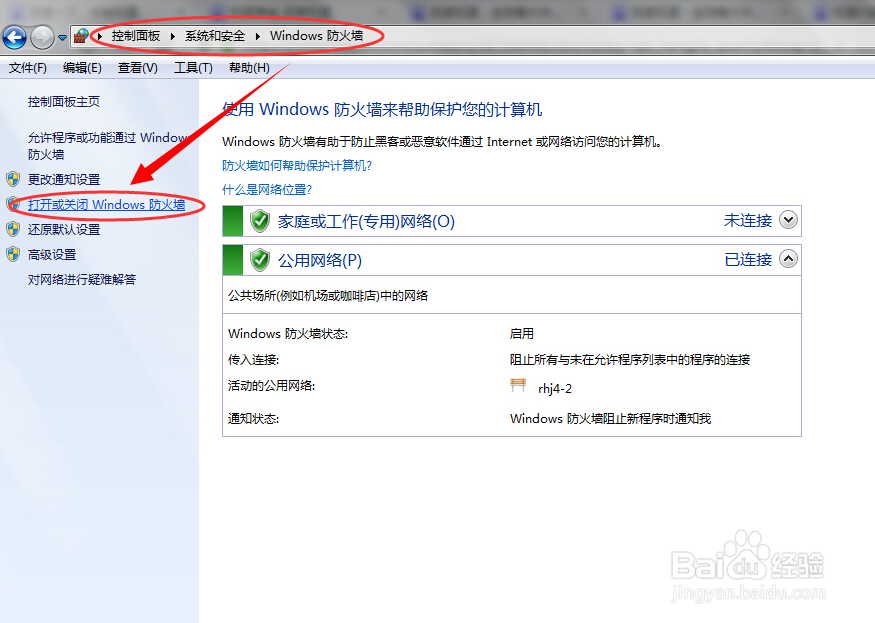Click the green shield on 家庭或工作(专用)网络 bar
The image size is (875, 623).
258,220
